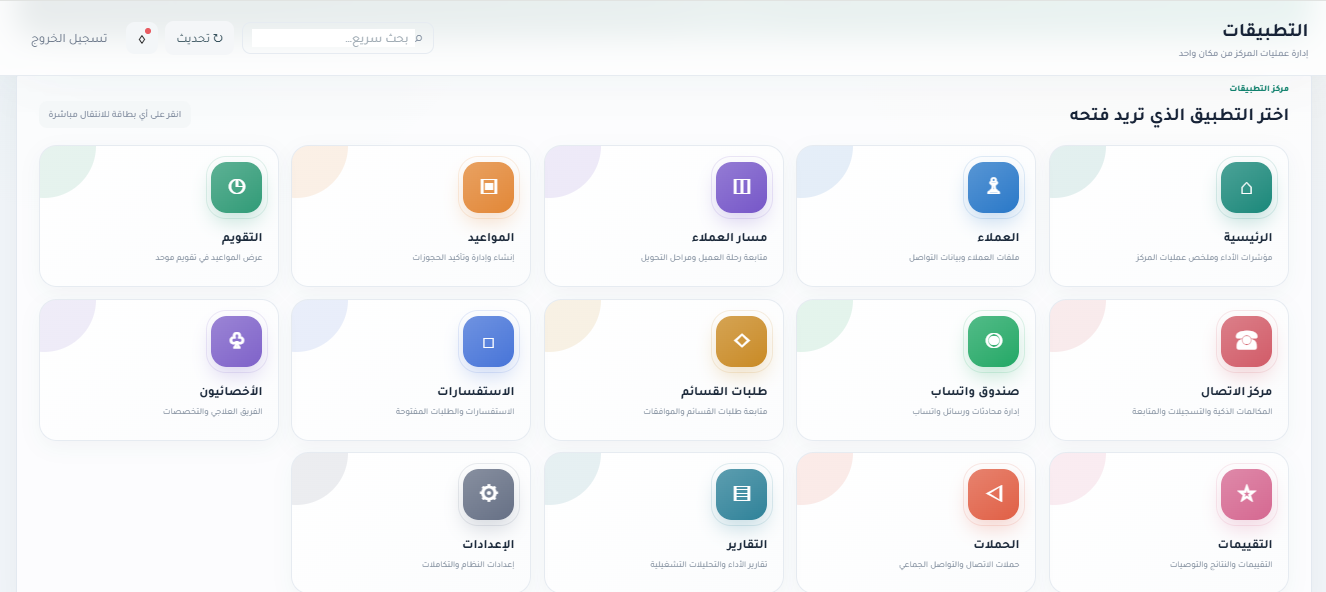
Task: Click description متابعة رحلة العميل ومراحل التحويل
Action: 704,258
